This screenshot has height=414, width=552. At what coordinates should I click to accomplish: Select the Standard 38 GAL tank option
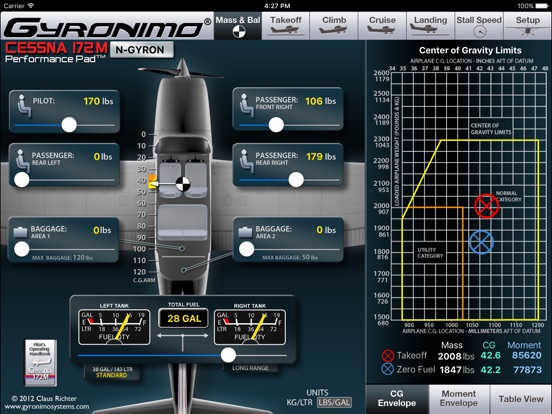tap(112, 372)
